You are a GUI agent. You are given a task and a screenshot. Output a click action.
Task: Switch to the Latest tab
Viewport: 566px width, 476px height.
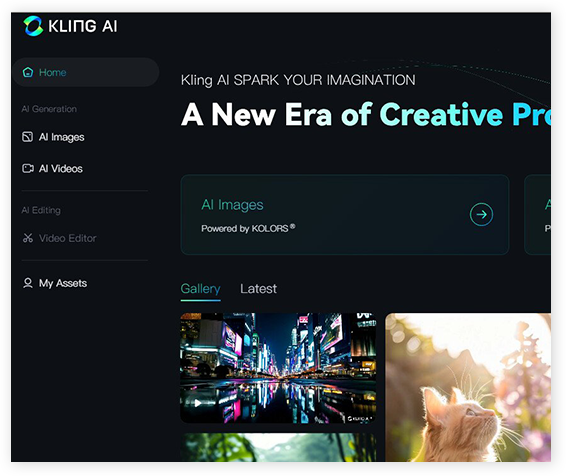(x=258, y=289)
